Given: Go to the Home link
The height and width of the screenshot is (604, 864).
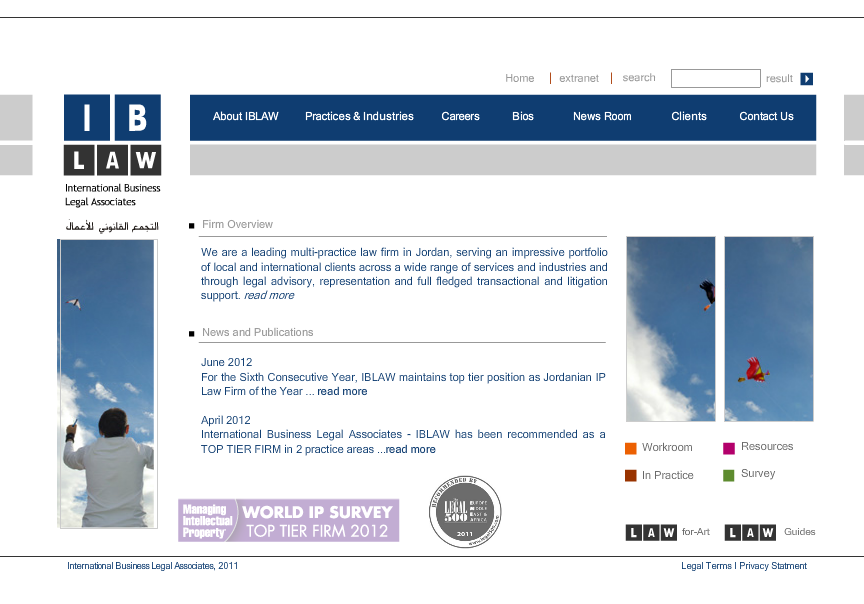Looking at the screenshot, I should coord(520,78).
